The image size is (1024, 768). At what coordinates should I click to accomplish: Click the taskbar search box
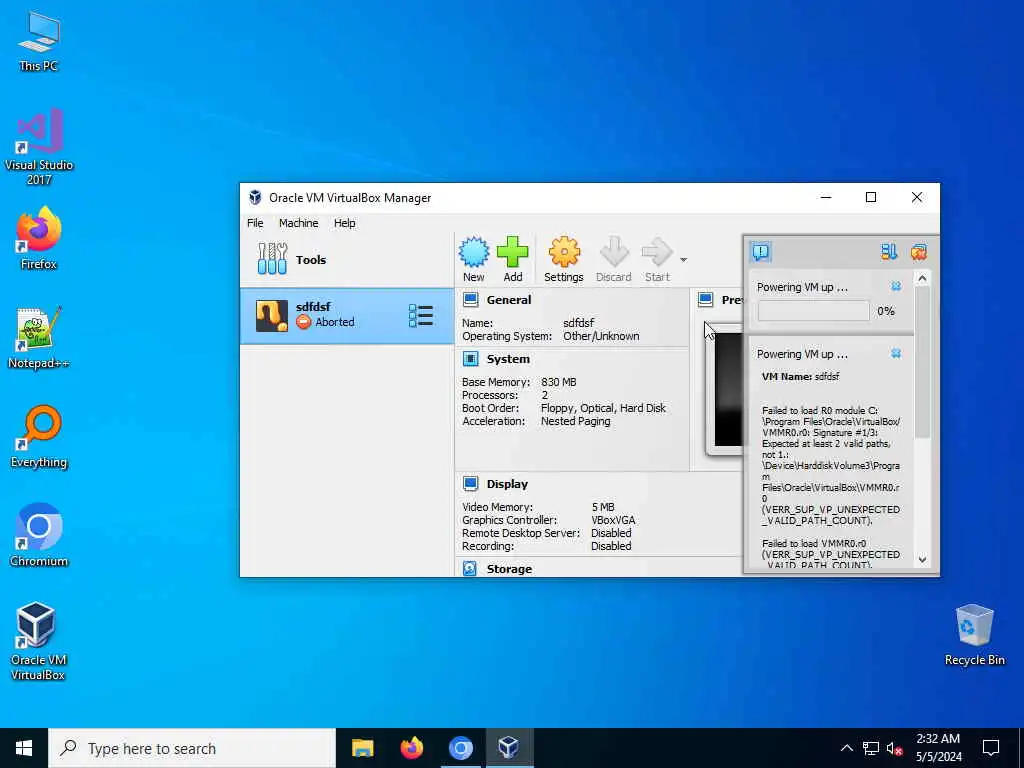pos(192,748)
